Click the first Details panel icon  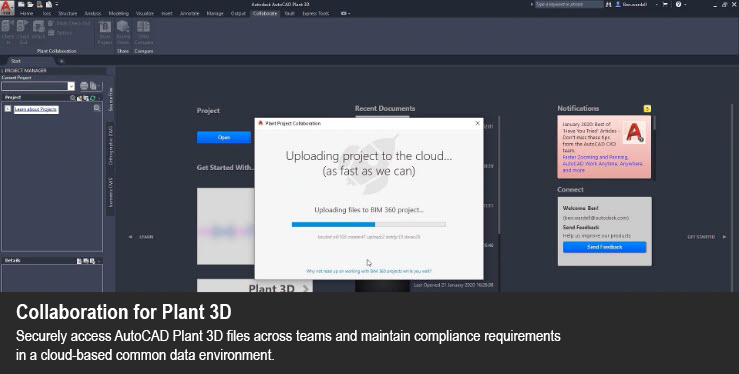[80, 261]
